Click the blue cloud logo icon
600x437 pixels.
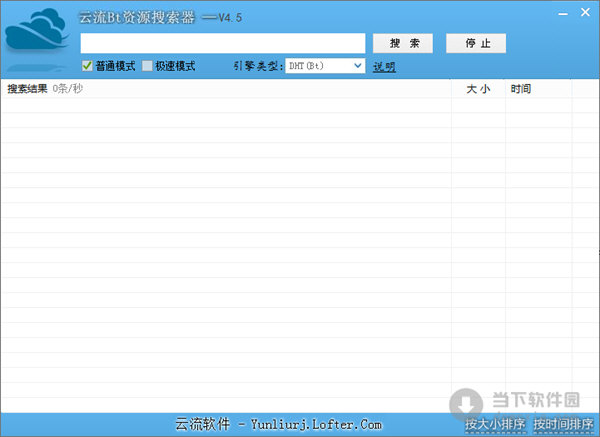click(x=37, y=30)
